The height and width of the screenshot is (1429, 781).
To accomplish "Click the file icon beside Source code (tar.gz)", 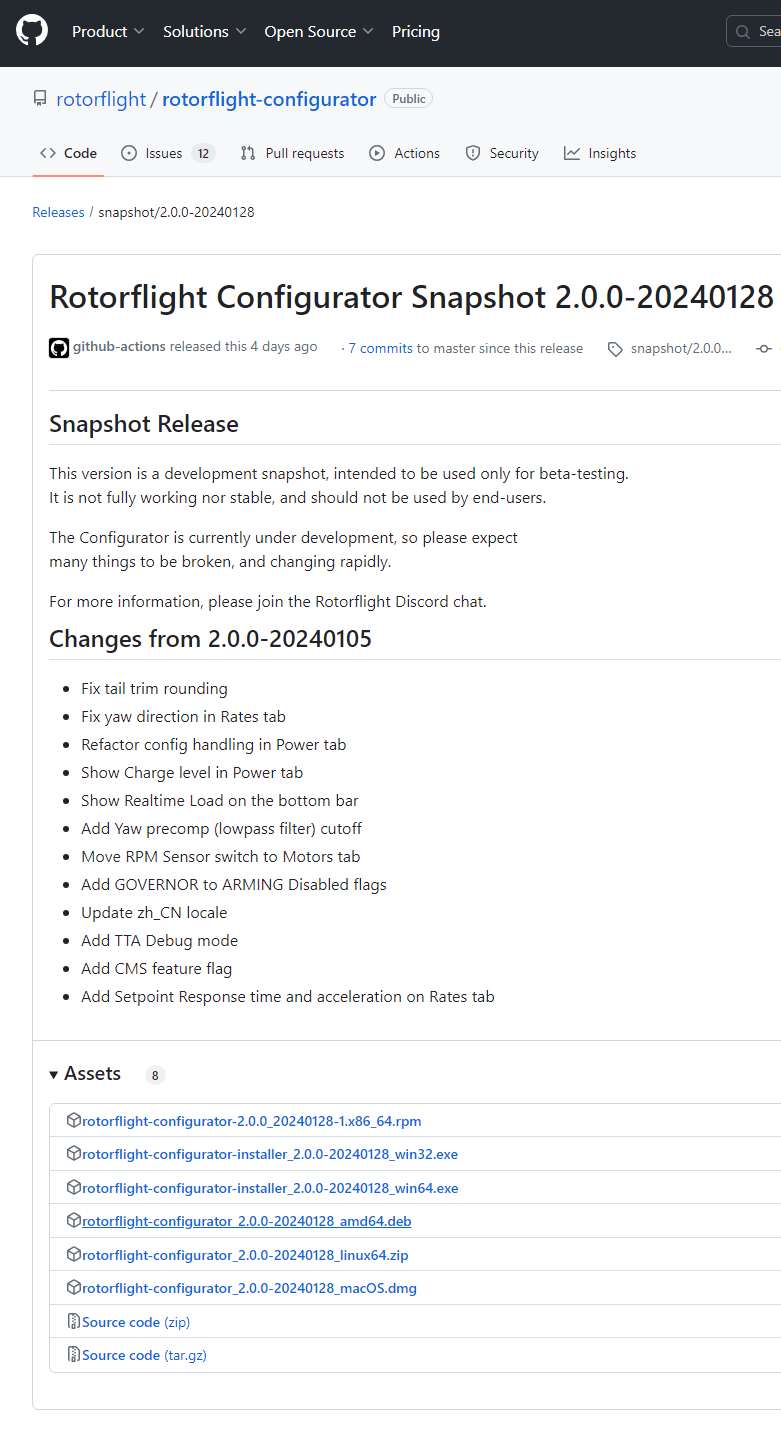I will pos(73,1355).
